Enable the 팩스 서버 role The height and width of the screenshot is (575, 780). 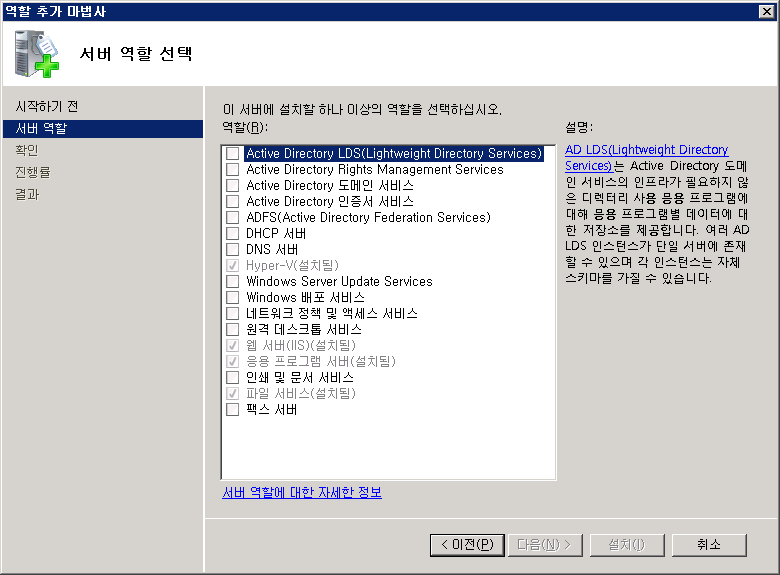tap(233, 410)
